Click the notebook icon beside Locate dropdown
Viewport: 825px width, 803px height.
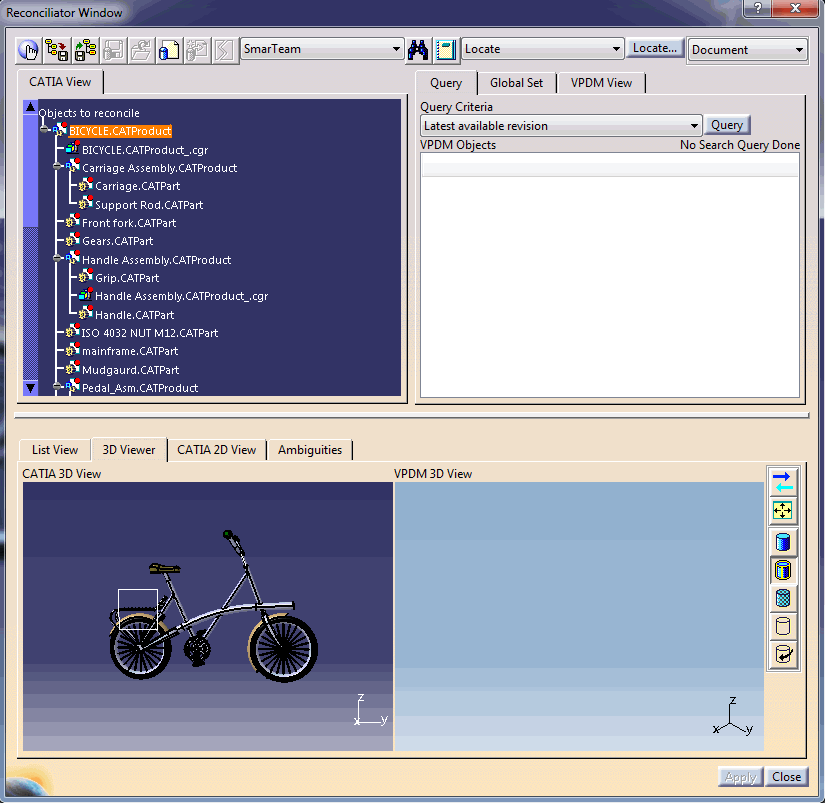click(446, 49)
